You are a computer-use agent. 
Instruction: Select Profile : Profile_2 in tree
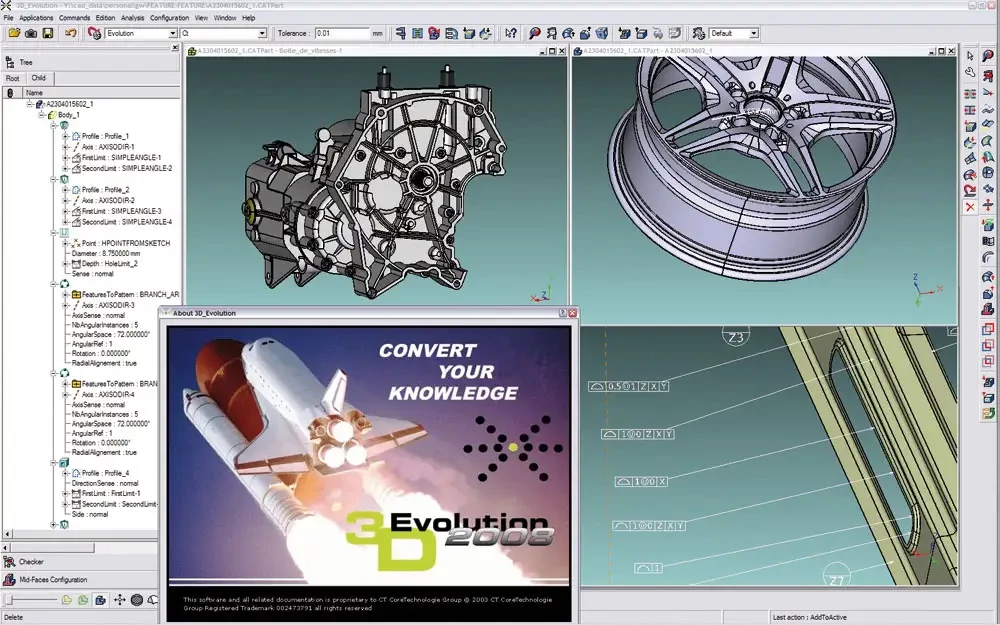tap(105, 189)
